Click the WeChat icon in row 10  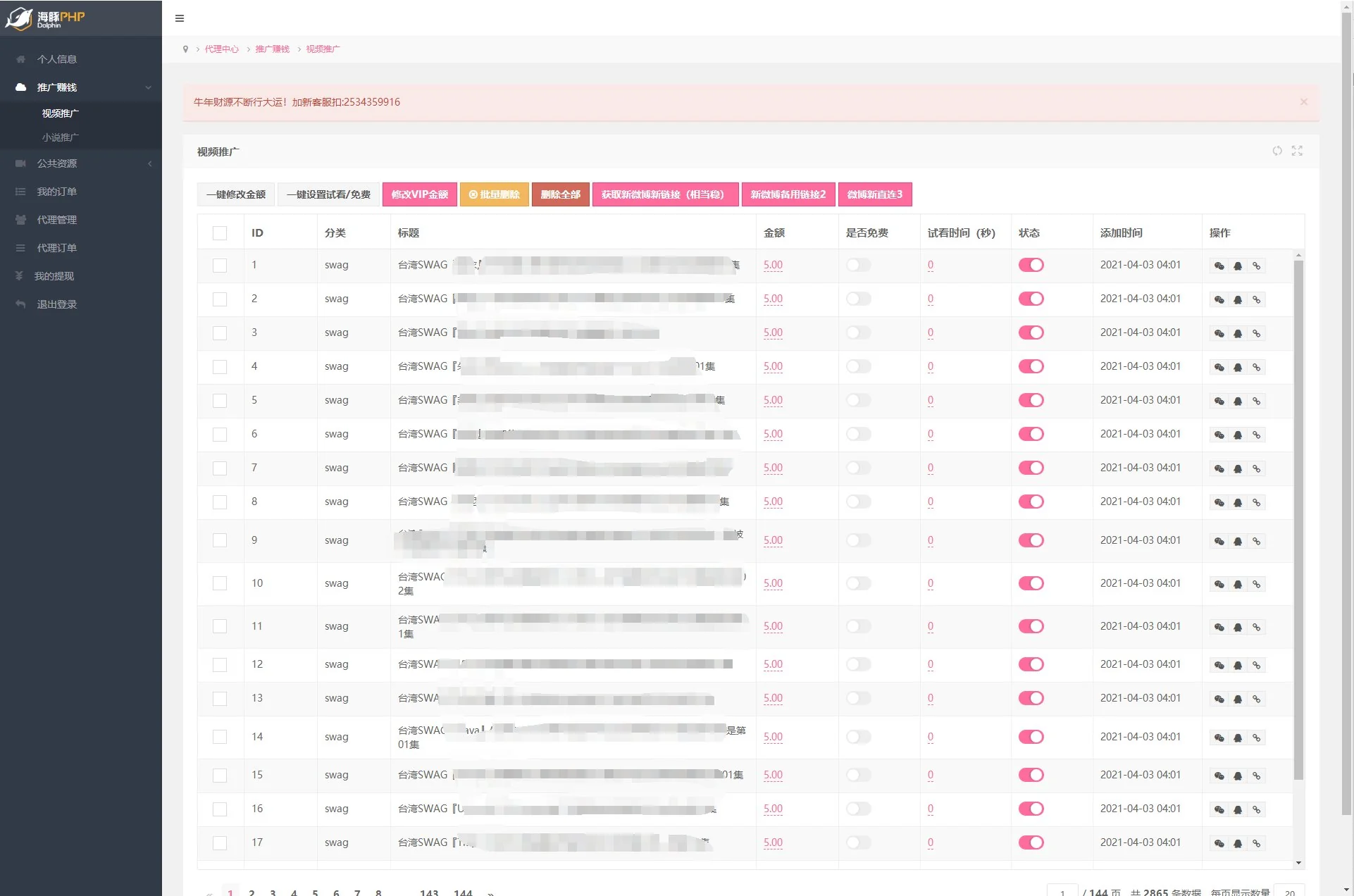[1219, 584]
